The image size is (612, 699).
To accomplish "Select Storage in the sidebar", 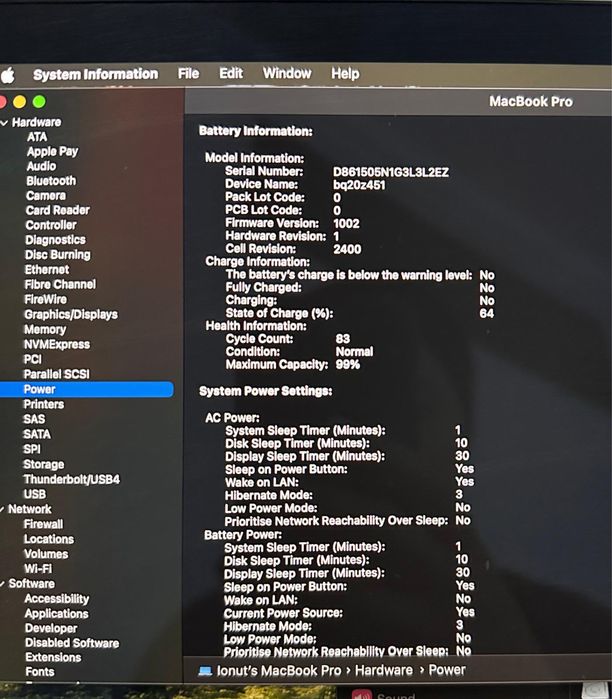I will [44, 465].
